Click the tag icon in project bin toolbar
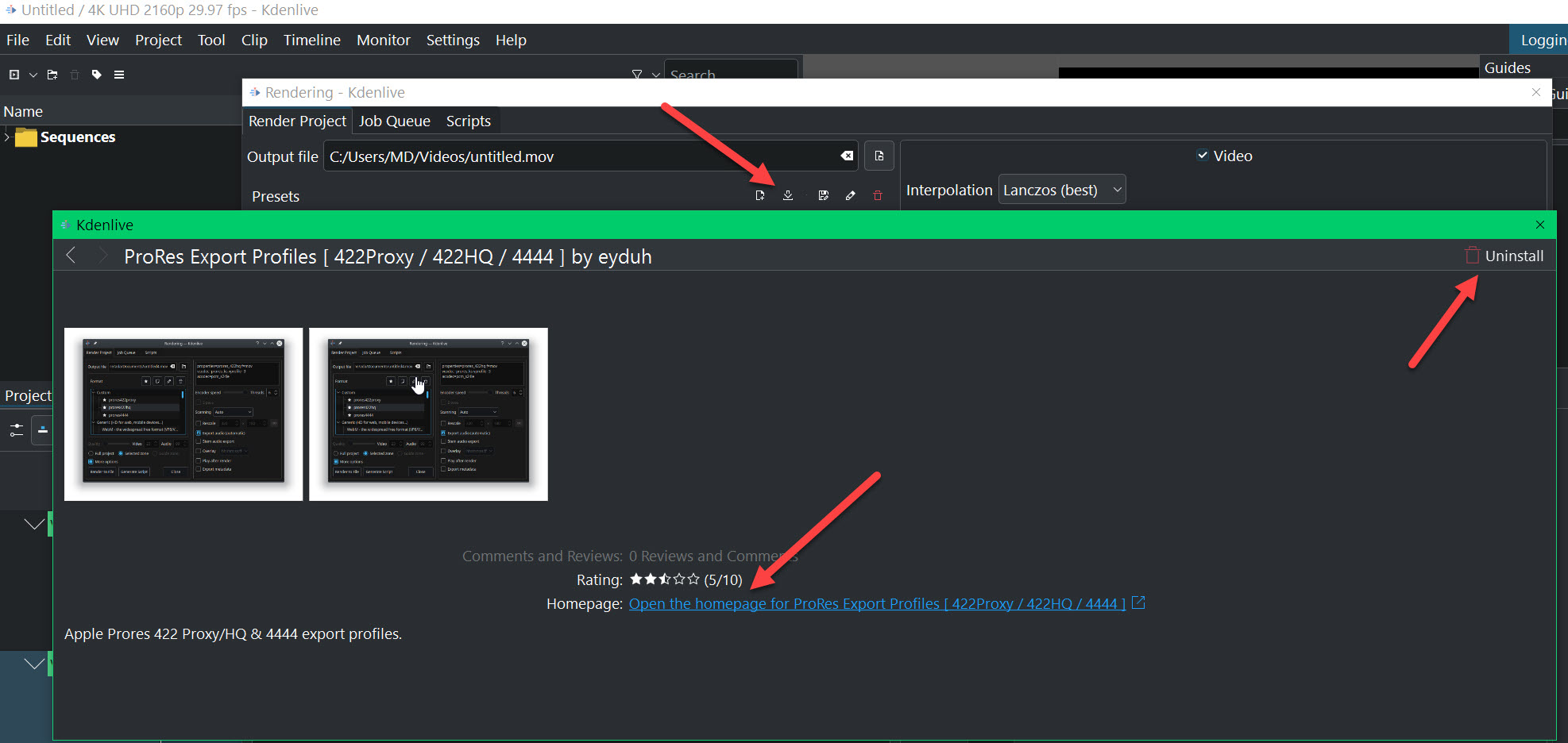Screen dimensions: 1568x743 (x=97, y=75)
